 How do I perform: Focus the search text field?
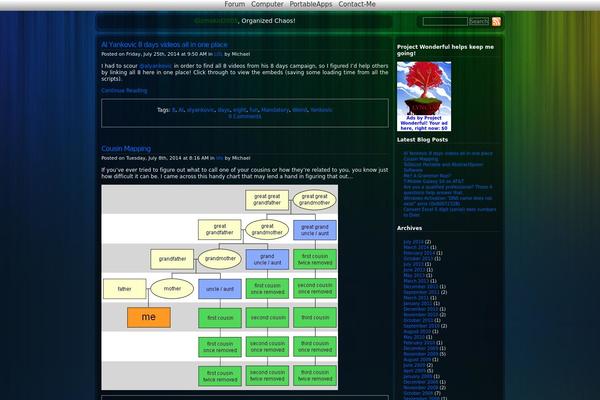(445, 21)
